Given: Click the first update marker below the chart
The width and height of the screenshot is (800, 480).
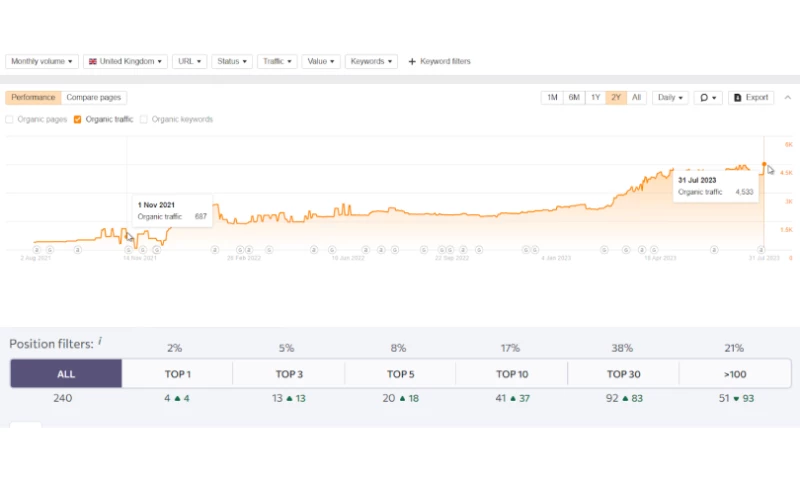Looking at the screenshot, I should tap(37, 249).
